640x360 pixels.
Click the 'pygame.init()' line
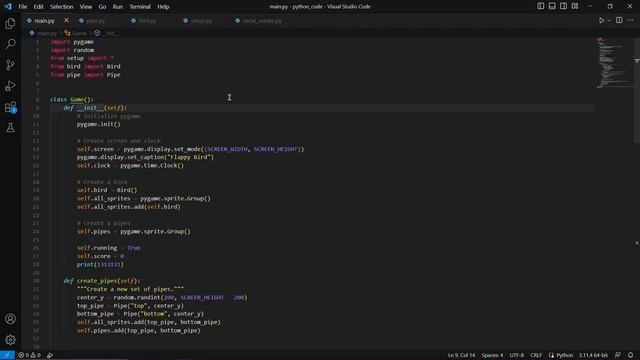pyautogui.click(x=99, y=124)
